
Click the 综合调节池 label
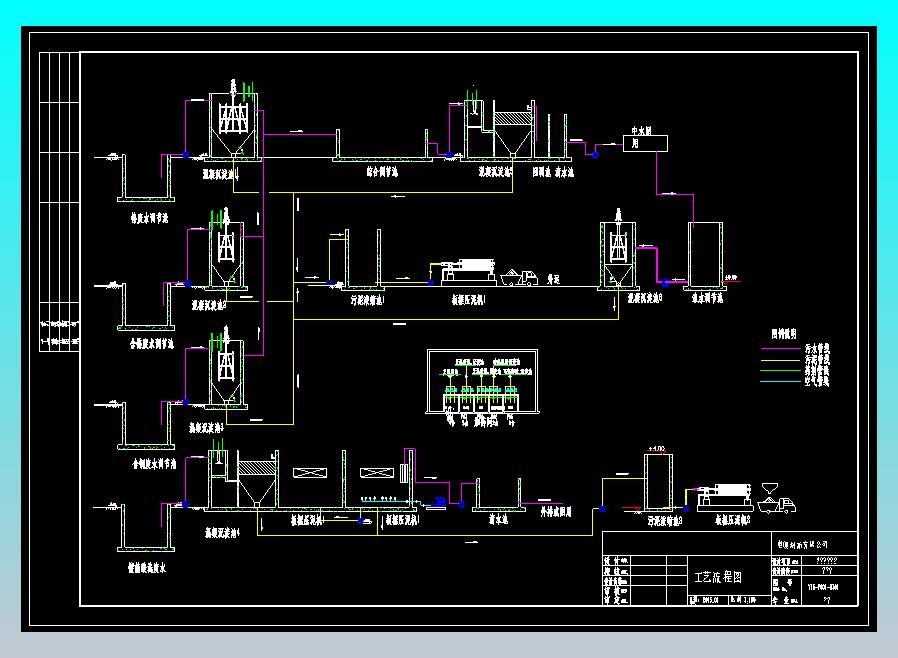point(383,172)
